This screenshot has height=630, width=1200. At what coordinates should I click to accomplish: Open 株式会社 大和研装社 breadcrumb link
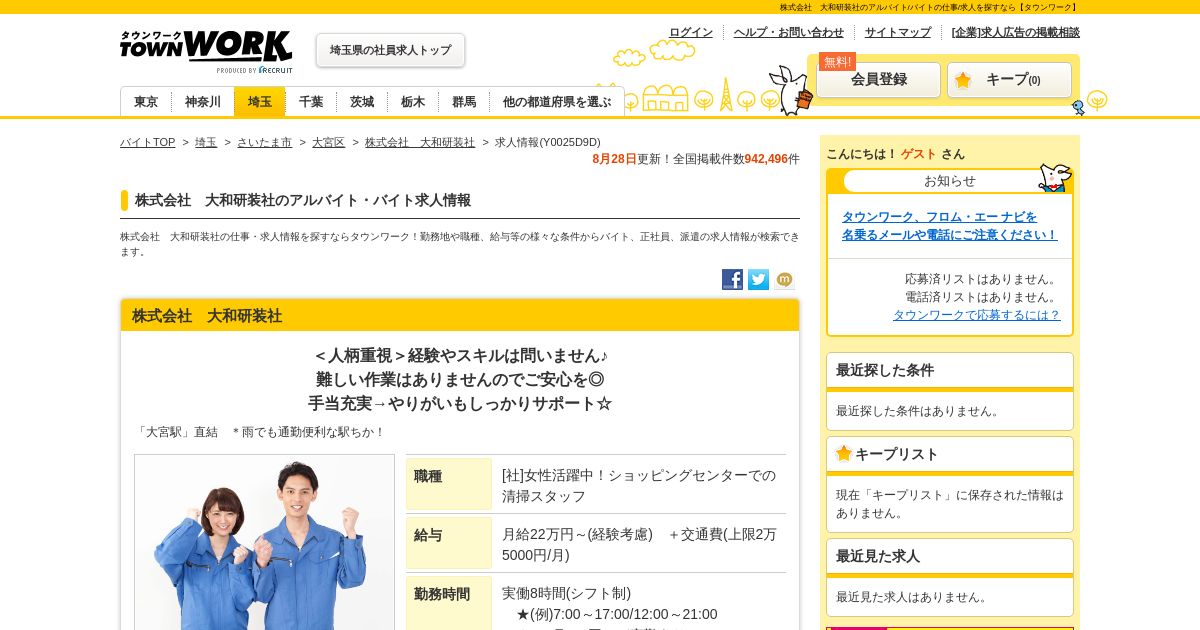click(420, 142)
